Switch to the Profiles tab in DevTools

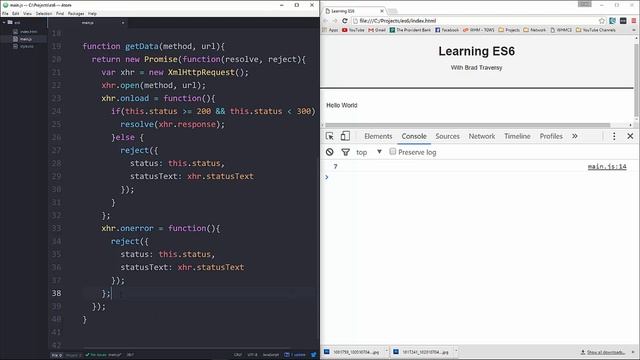pos(551,136)
